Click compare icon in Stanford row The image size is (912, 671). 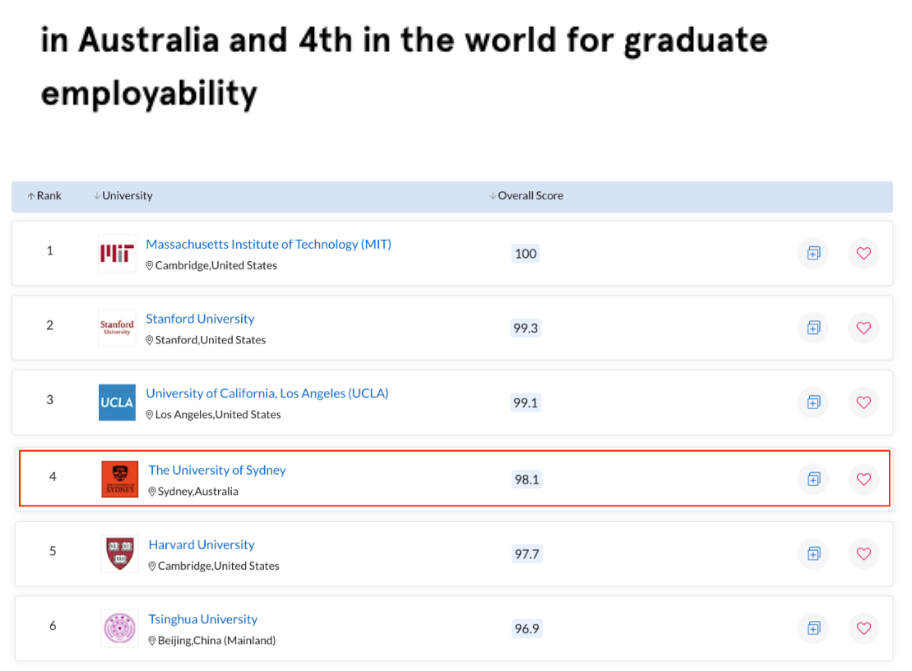[x=813, y=328]
